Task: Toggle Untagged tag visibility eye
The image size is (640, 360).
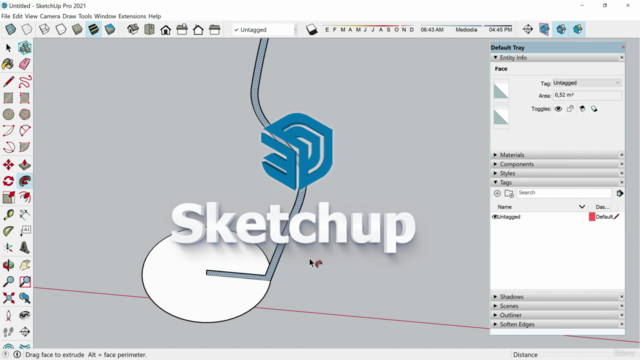Action: [x=495, y=217]
